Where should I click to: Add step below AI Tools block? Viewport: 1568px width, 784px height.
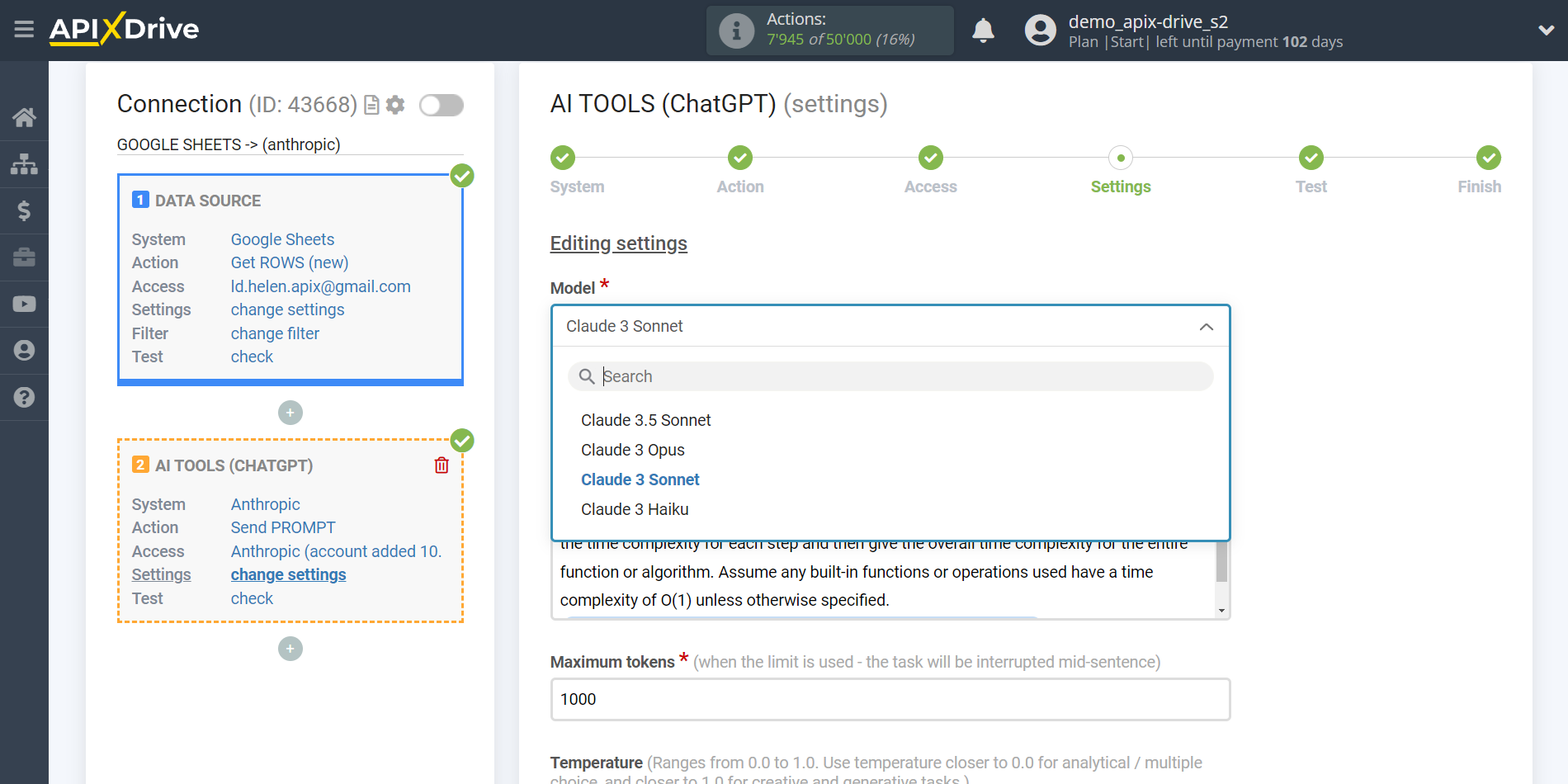pos(290,649)
